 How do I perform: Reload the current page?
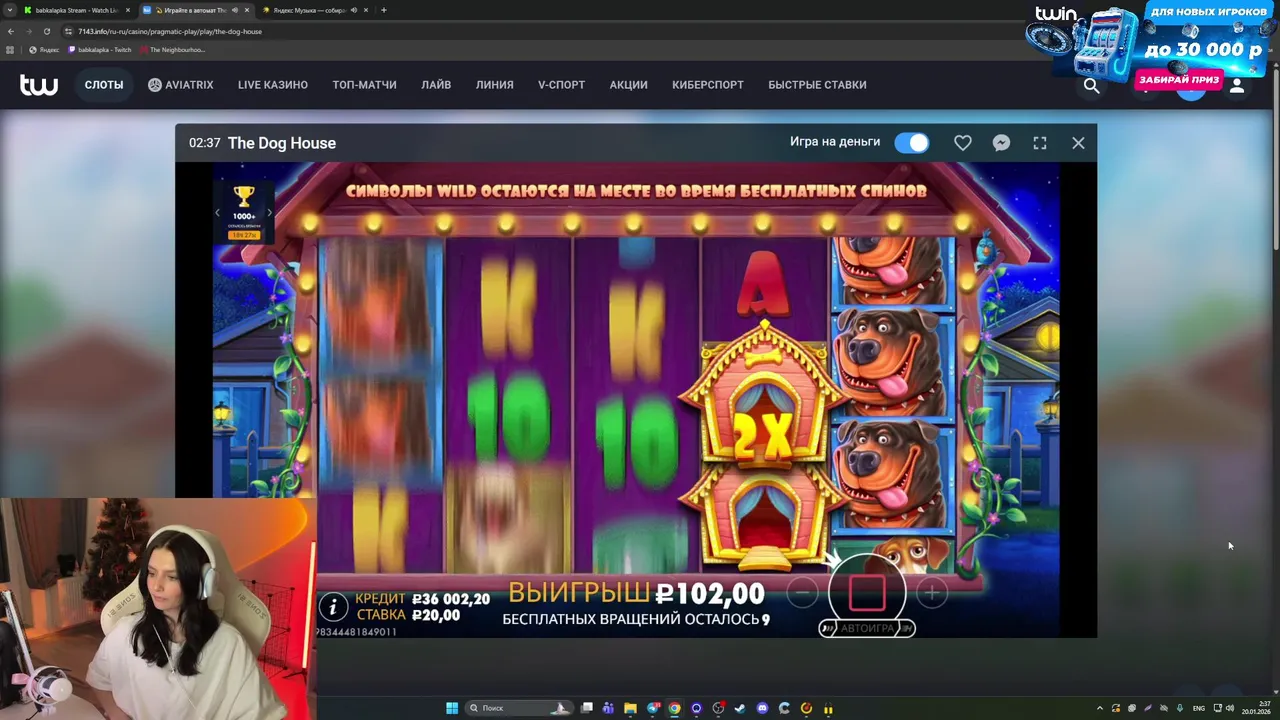pyautogui.click(x=46, y=31)
